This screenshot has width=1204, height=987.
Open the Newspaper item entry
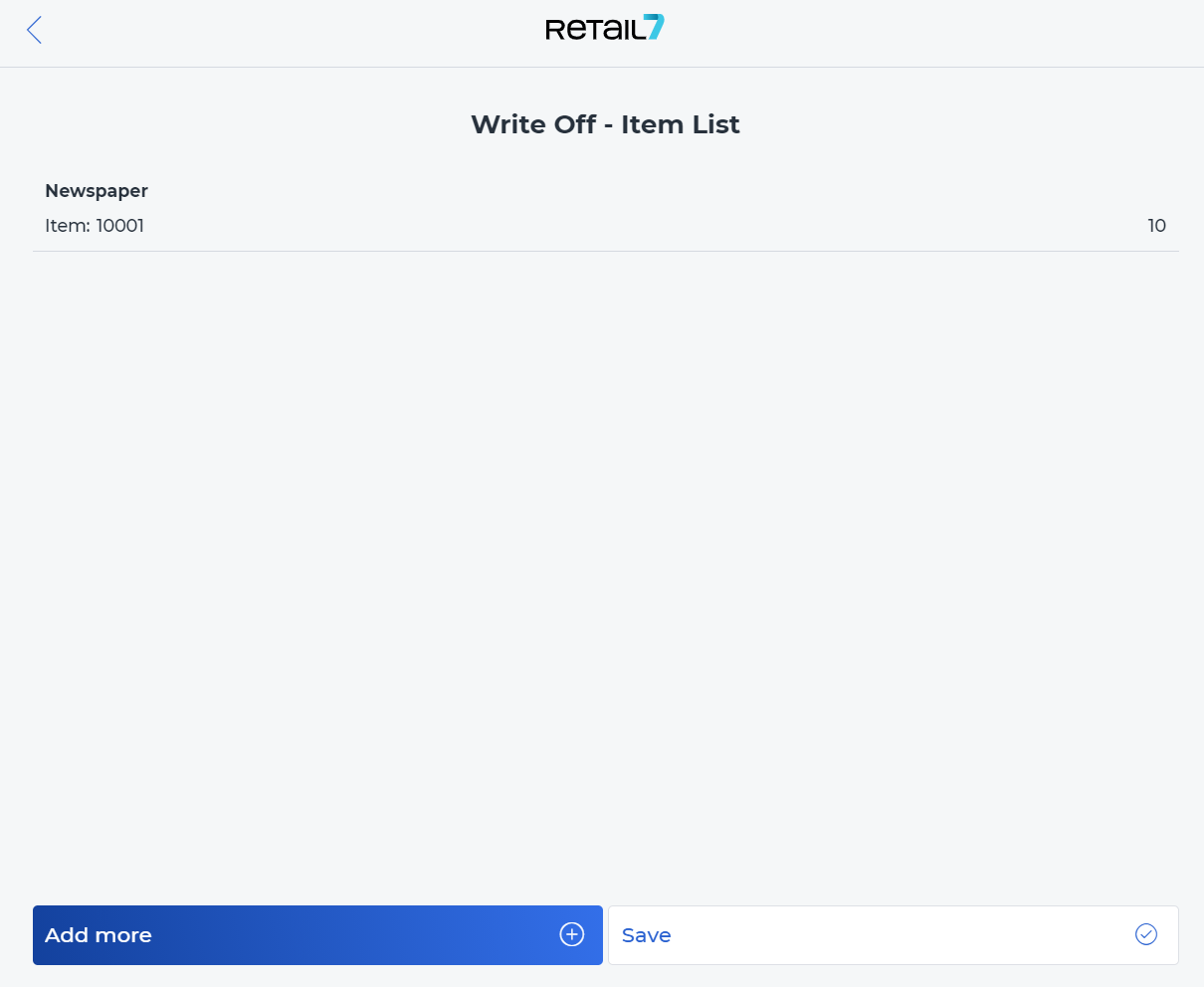coord(606,208)
